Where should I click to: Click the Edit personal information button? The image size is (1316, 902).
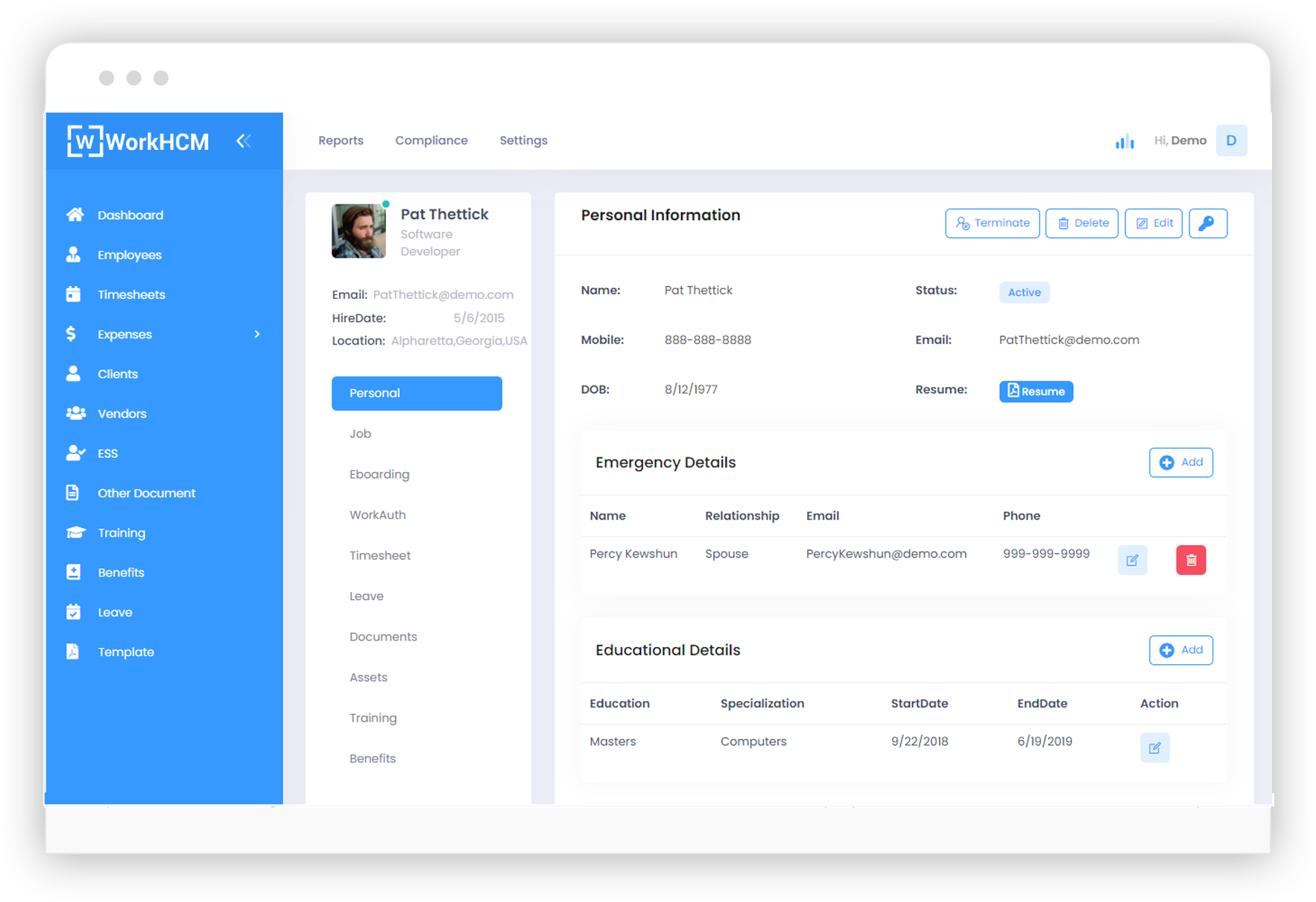click(1153, 223)
